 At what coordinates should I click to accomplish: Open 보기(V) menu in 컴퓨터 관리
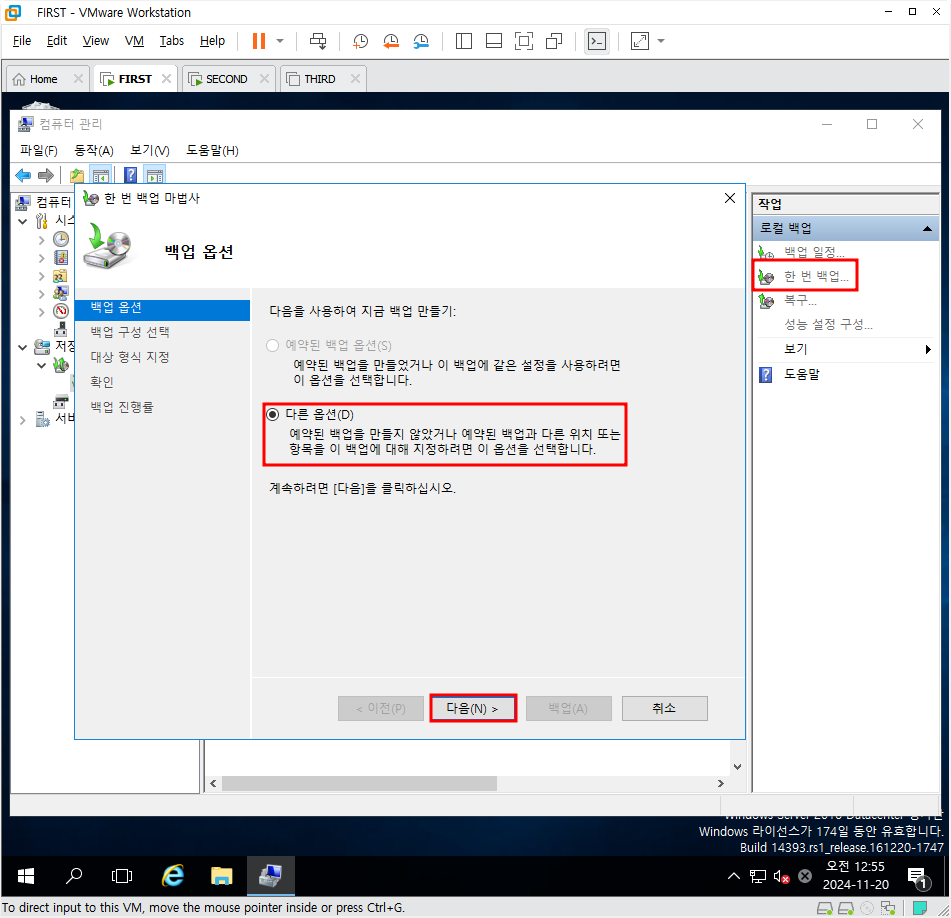[x=150, y=150]
